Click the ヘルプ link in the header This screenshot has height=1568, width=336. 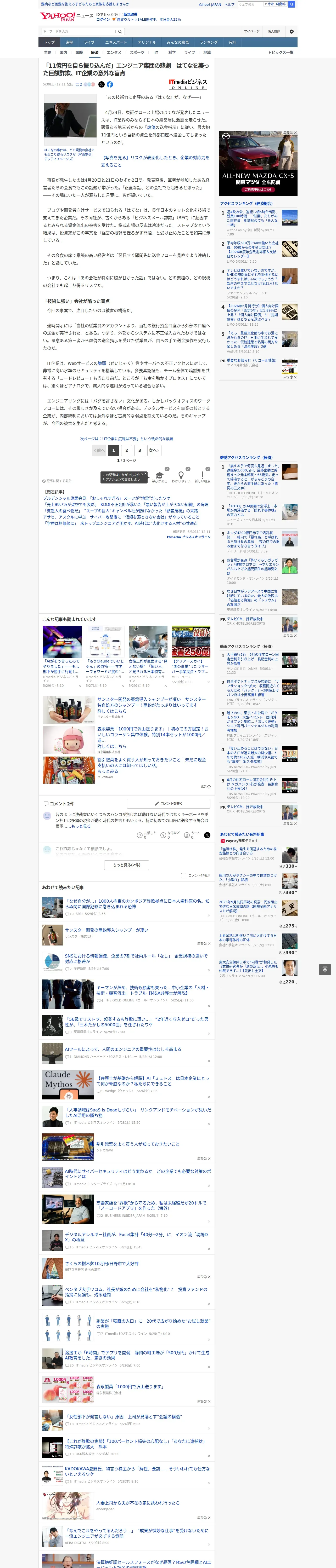click(229, 4)
